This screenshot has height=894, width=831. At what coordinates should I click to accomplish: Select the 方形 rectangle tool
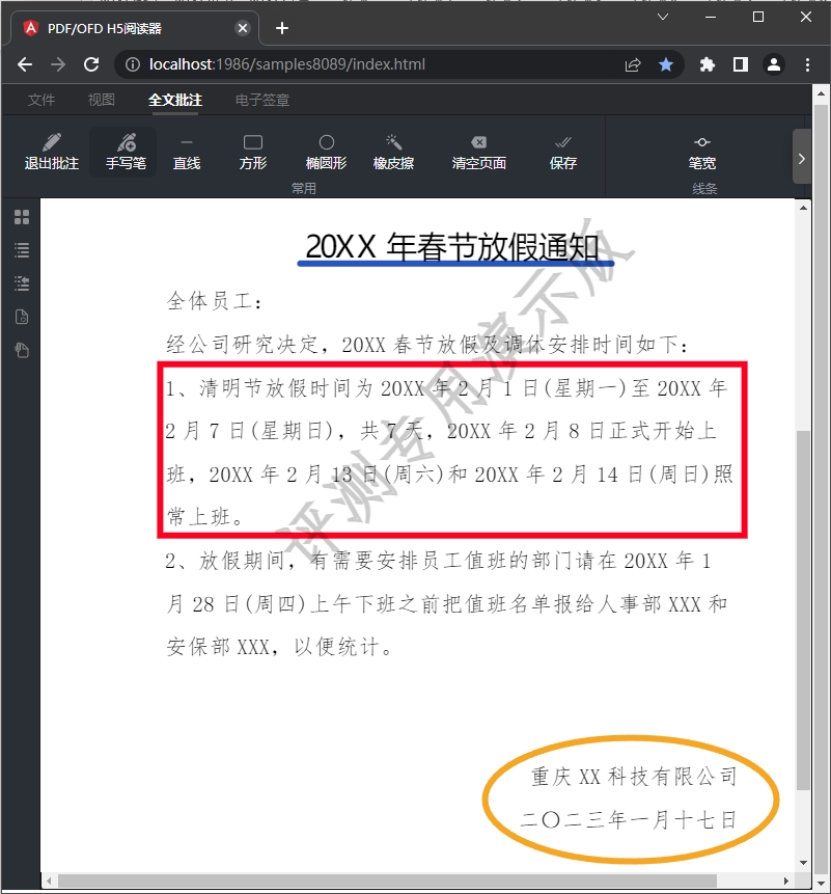pos(253,152)
